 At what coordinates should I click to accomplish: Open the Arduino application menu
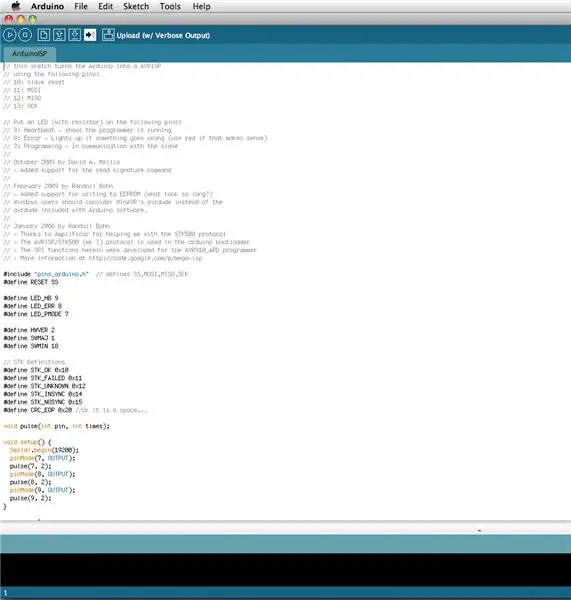click(47, 7)
